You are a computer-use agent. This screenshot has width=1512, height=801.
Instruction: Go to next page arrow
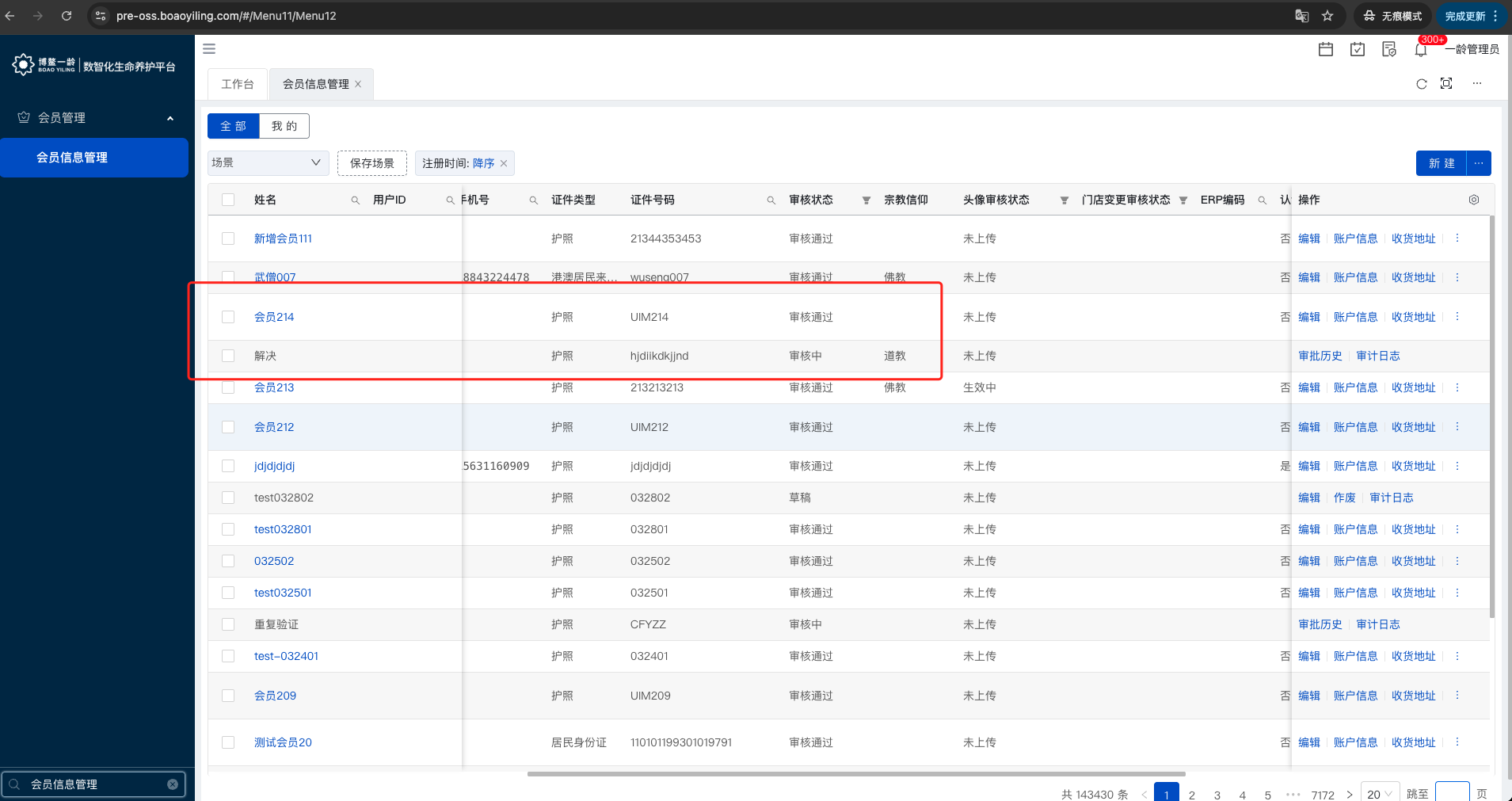coord(1350,795)
